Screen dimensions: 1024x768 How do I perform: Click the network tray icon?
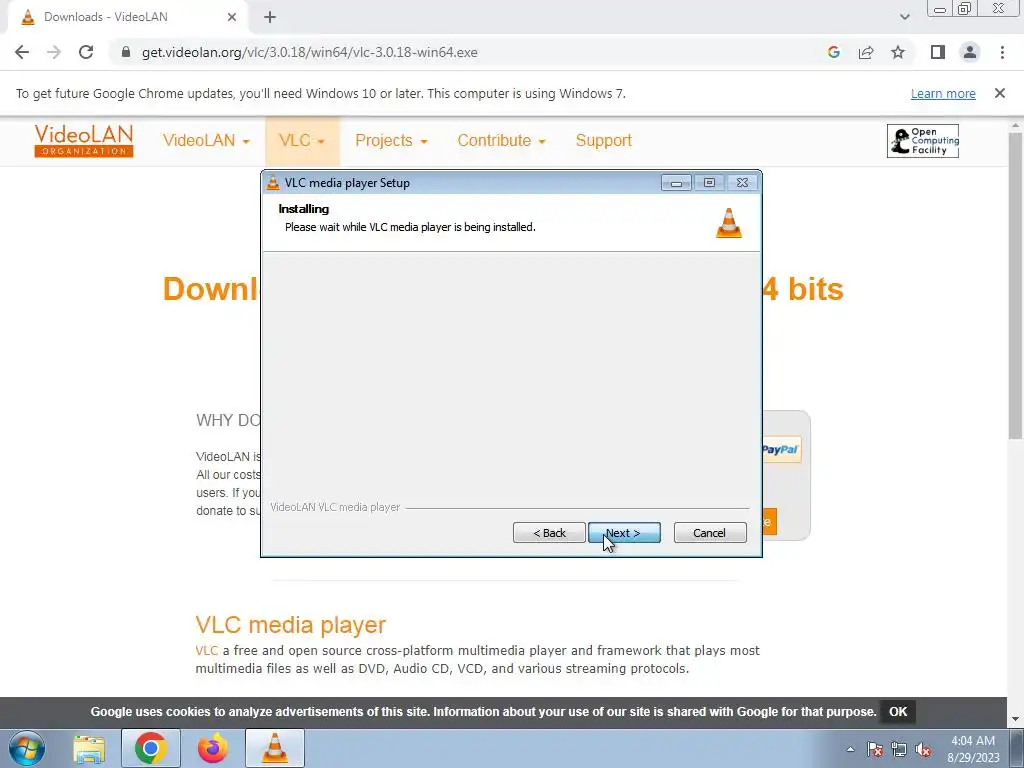899,749
